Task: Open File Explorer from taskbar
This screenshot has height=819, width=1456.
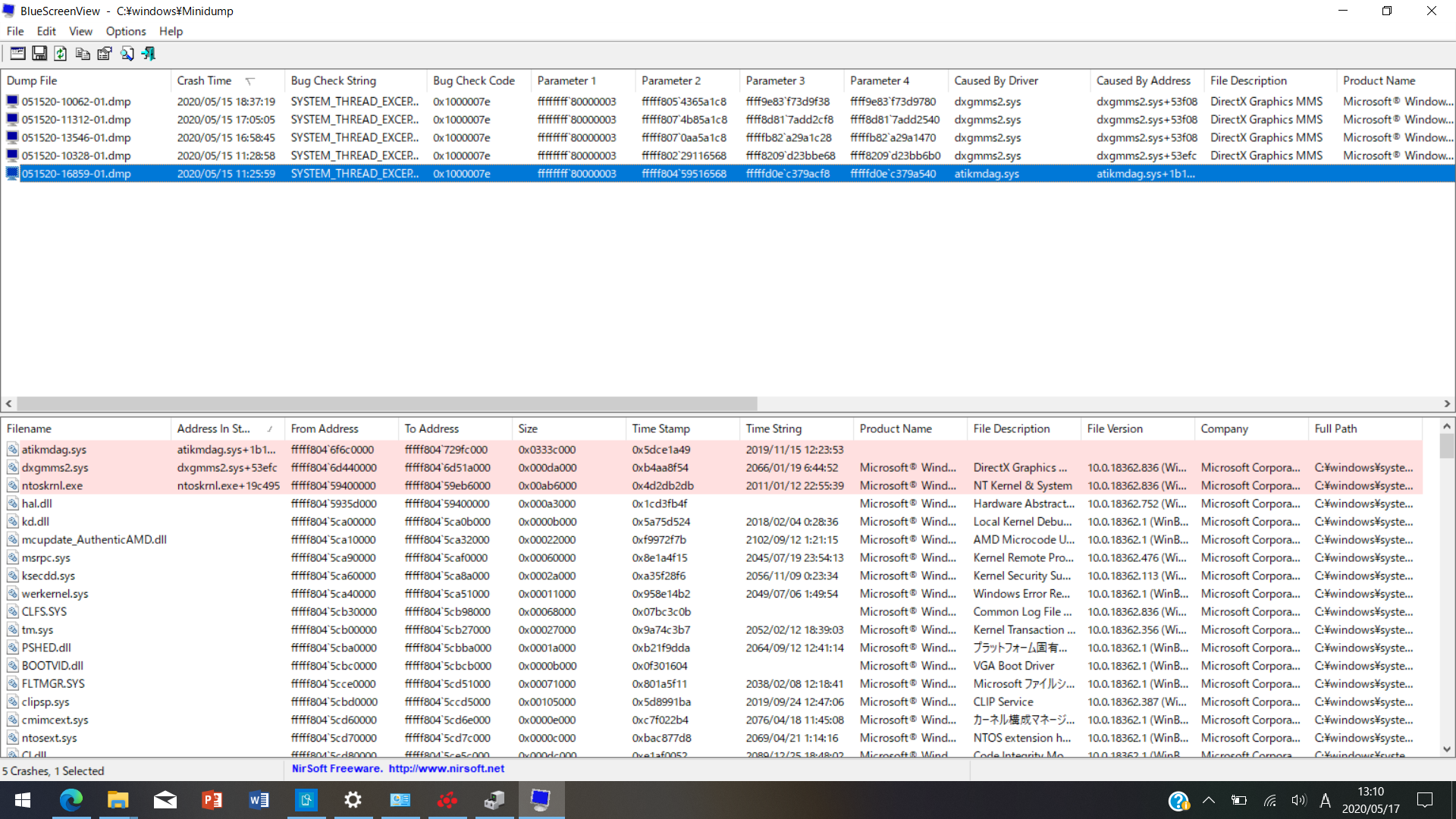Action: 118,800
